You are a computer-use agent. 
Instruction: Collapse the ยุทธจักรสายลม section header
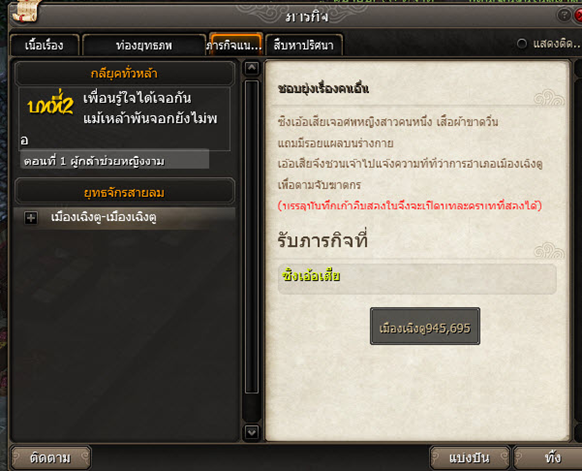coord(124,192)
